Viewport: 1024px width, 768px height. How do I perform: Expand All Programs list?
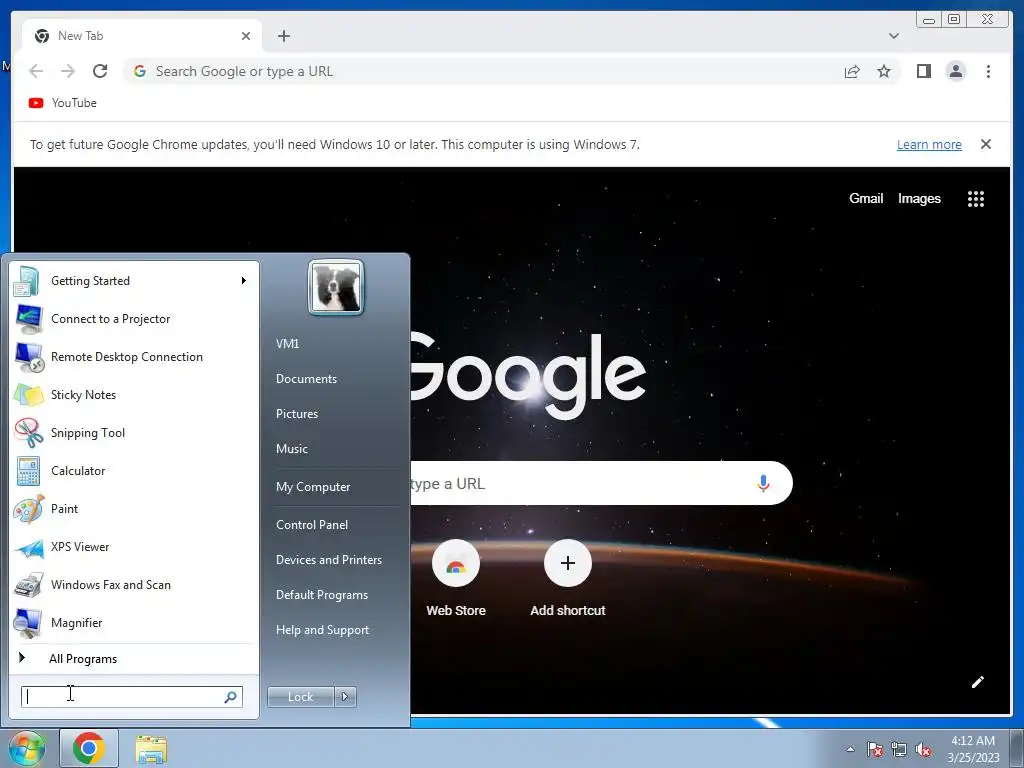tap(83, 659)
